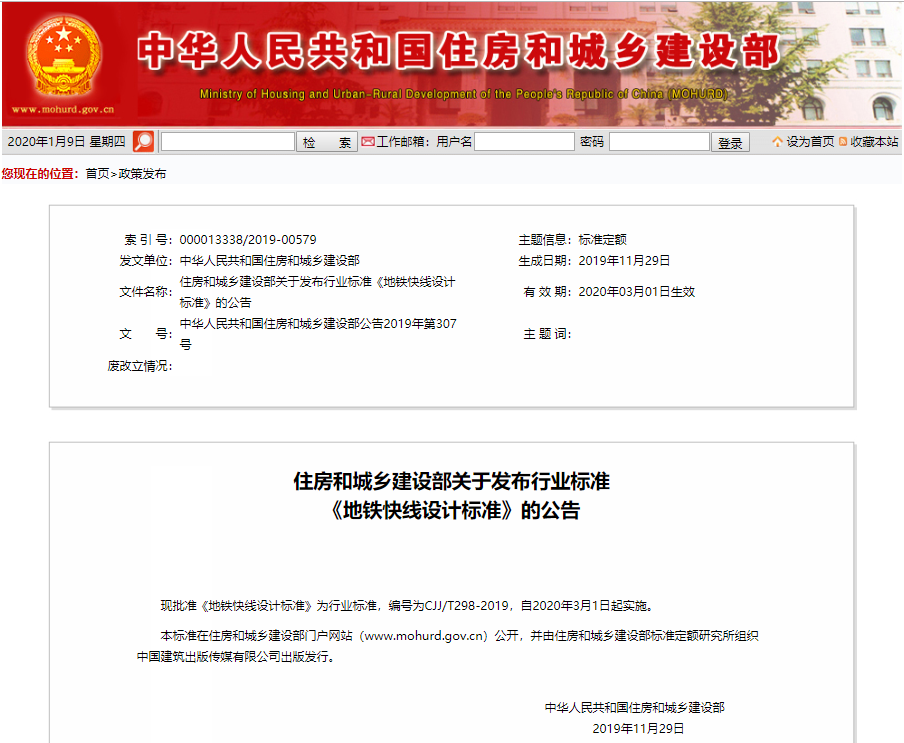
Task: Click the home icon beside 设为首页
Action: pos(777,142)
